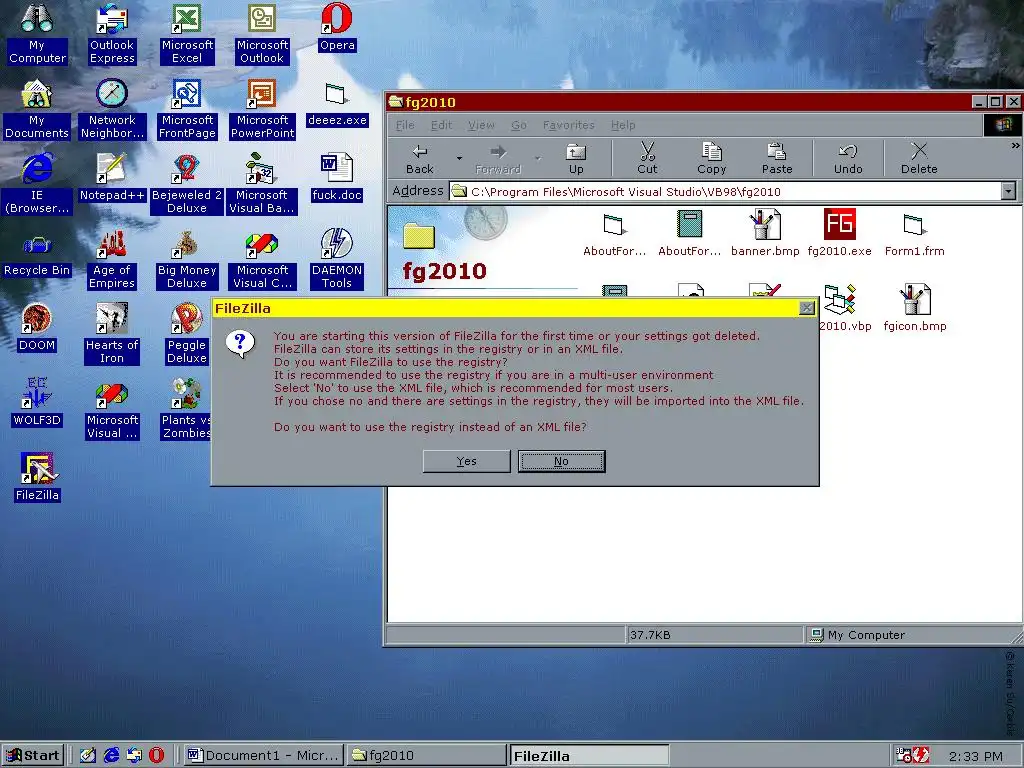This screenshot has width=1024, height=768.
Task: Select Form1.frm file in fg2010 folder
Action: 914,233
